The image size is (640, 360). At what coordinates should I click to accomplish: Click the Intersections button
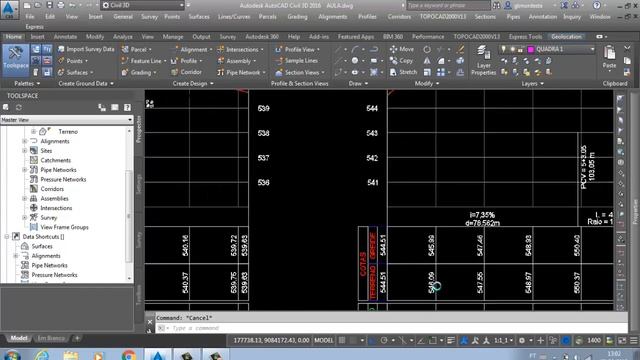point(240,49)
